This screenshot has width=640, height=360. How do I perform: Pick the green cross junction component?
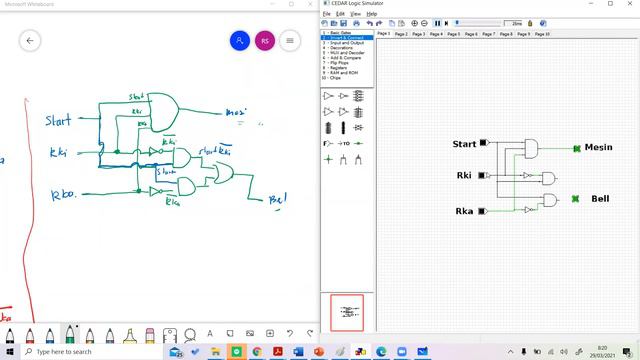coord(328,160)
